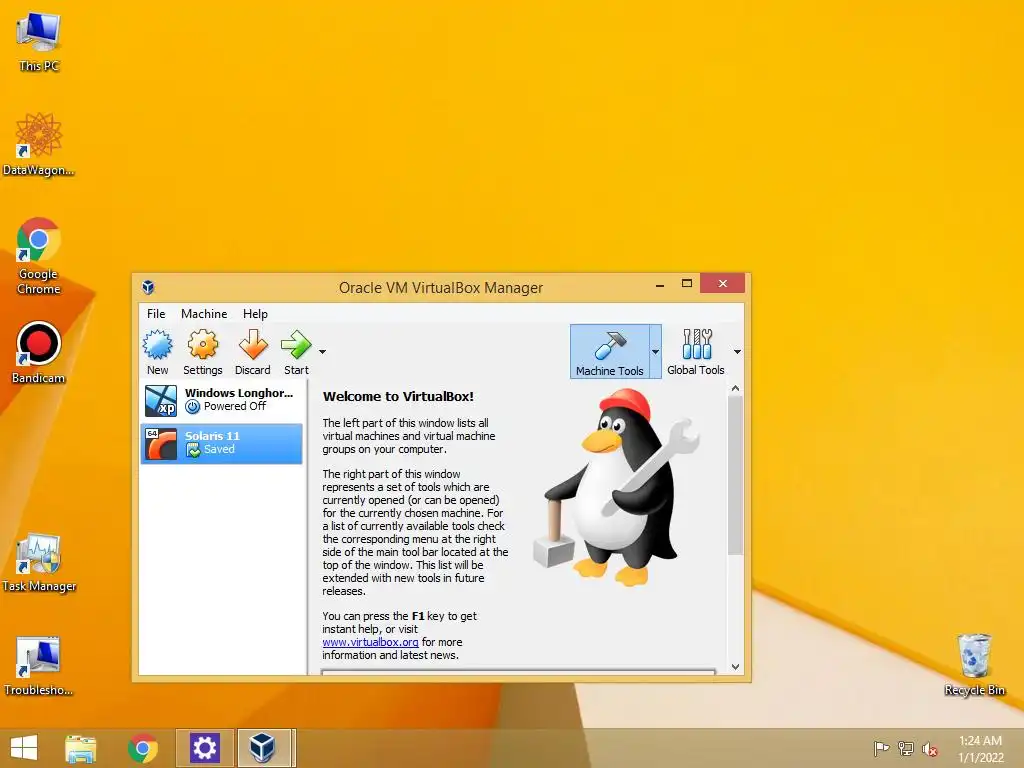Click the Recycle Bin desktop icon

click(974, 664)
